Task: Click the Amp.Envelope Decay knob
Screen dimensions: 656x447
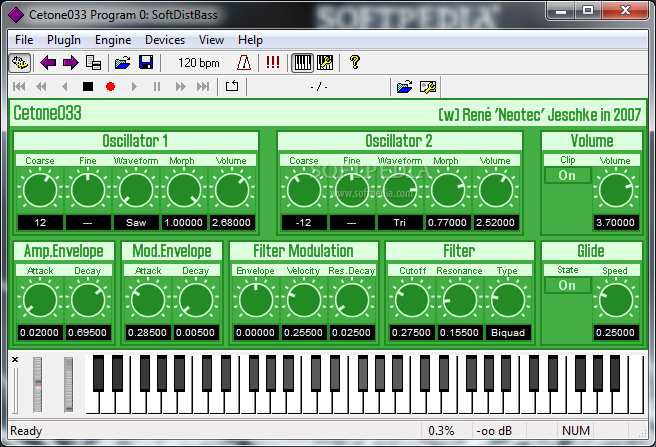Action: pos(88,300)
